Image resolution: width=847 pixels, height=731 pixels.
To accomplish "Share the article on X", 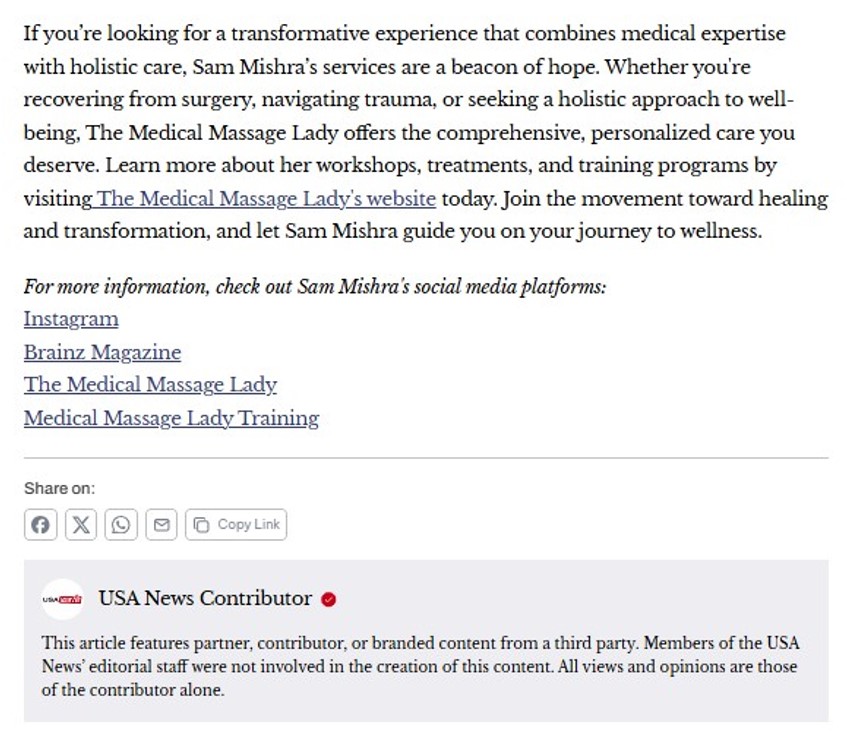I will pyautogui.click(x=81, y=525).
